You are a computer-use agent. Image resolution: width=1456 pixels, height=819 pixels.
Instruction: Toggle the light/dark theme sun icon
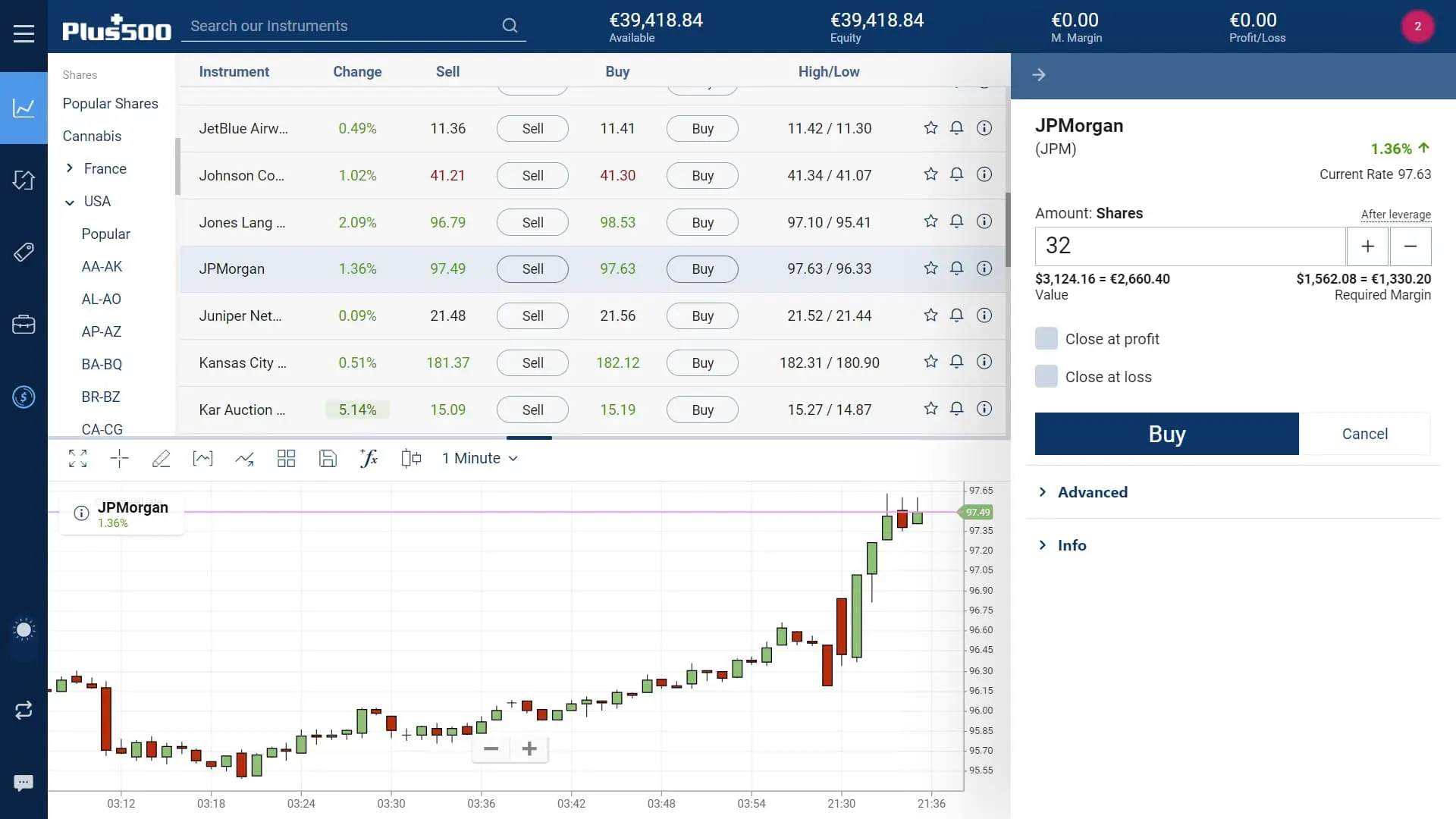[x=24, y=630]
